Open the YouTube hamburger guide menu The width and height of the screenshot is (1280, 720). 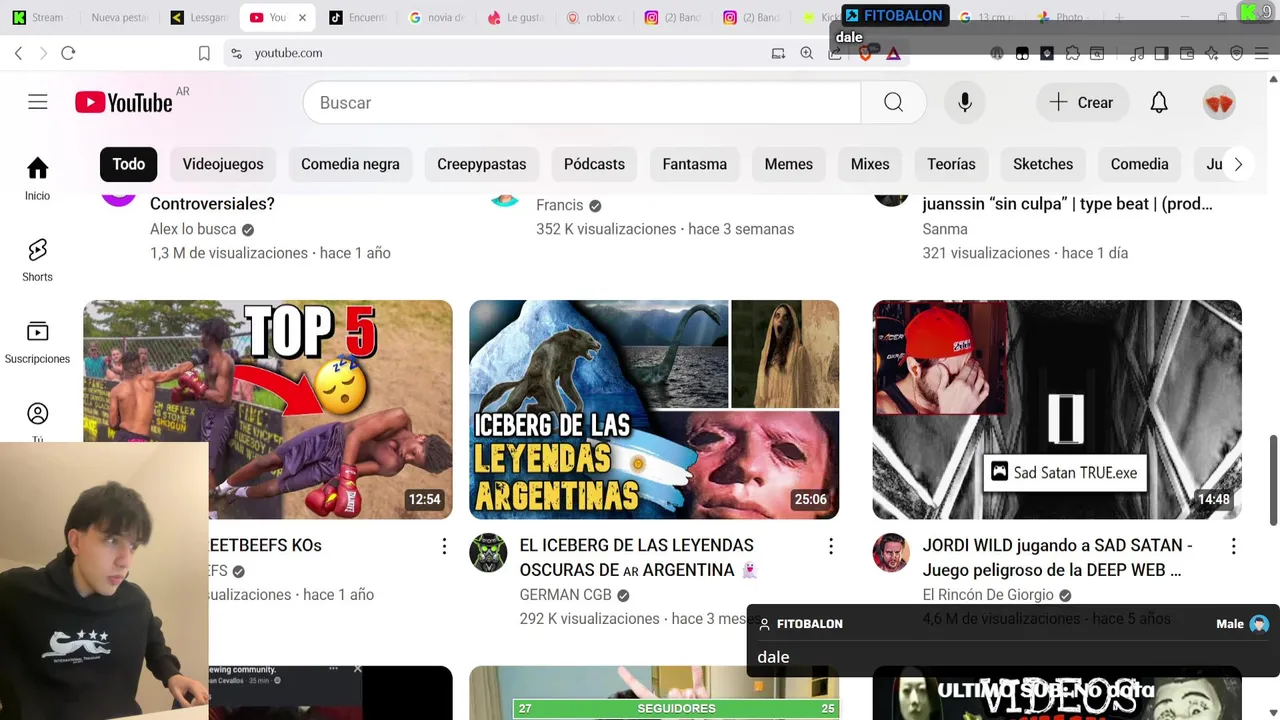[x=38, y=102]
